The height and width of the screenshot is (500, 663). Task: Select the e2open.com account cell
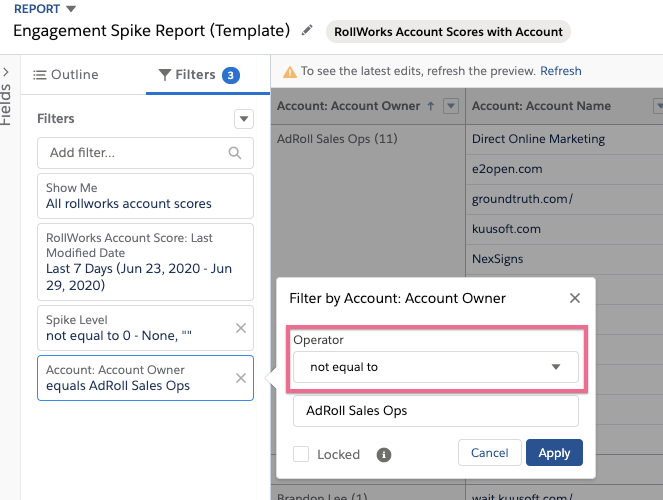coord(507,169)
